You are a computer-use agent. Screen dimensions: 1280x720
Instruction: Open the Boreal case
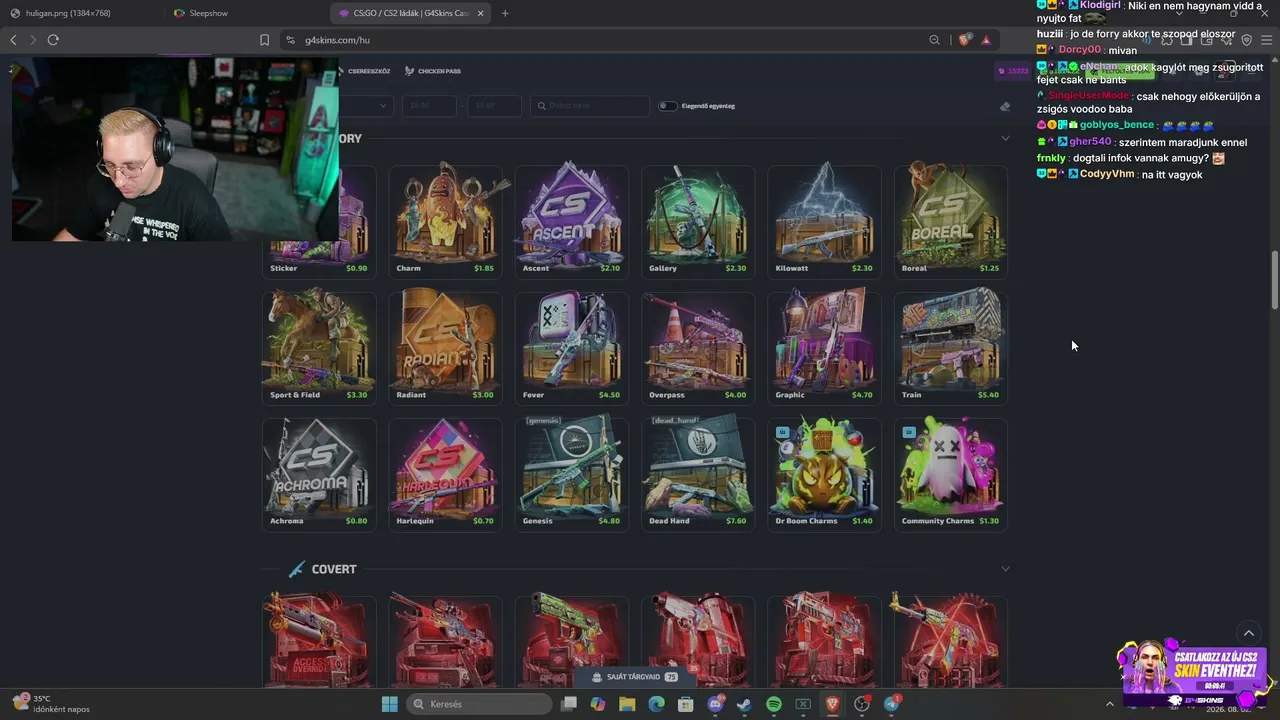[950, 220]
